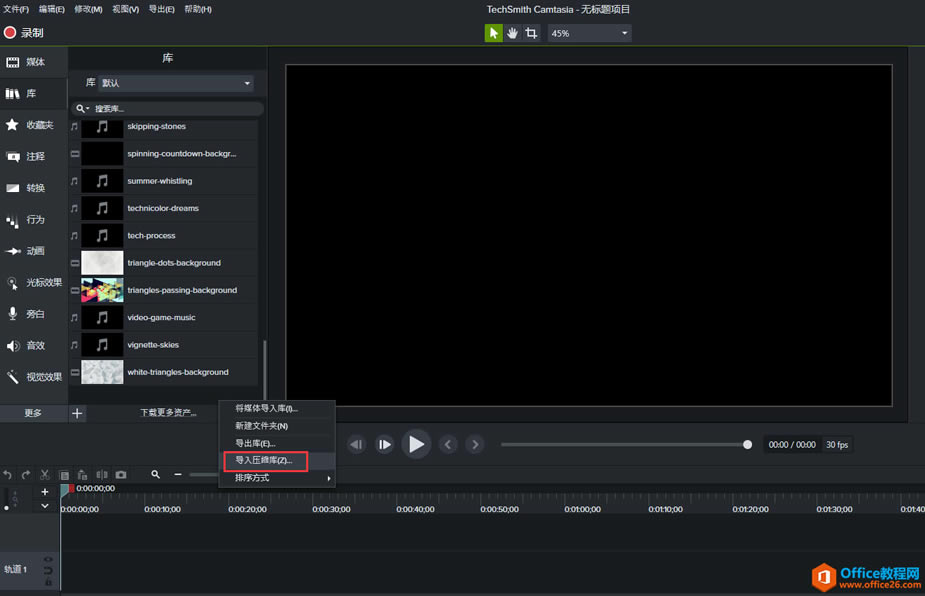This screenshot has height=596, width=925.
Task: Click the previous frame playback button
Action: (356, 444)
